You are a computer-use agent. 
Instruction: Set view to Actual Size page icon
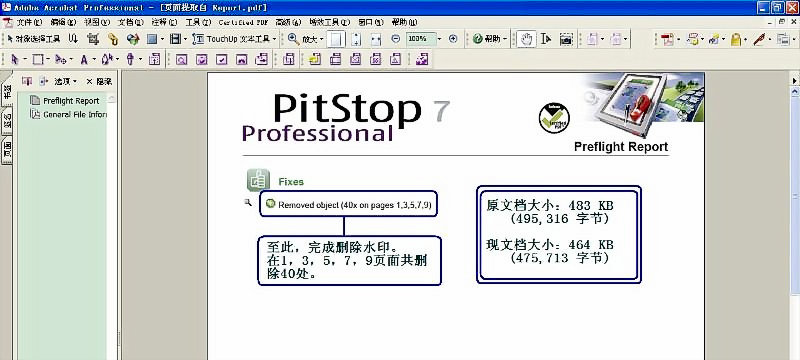tap(336, 39)
